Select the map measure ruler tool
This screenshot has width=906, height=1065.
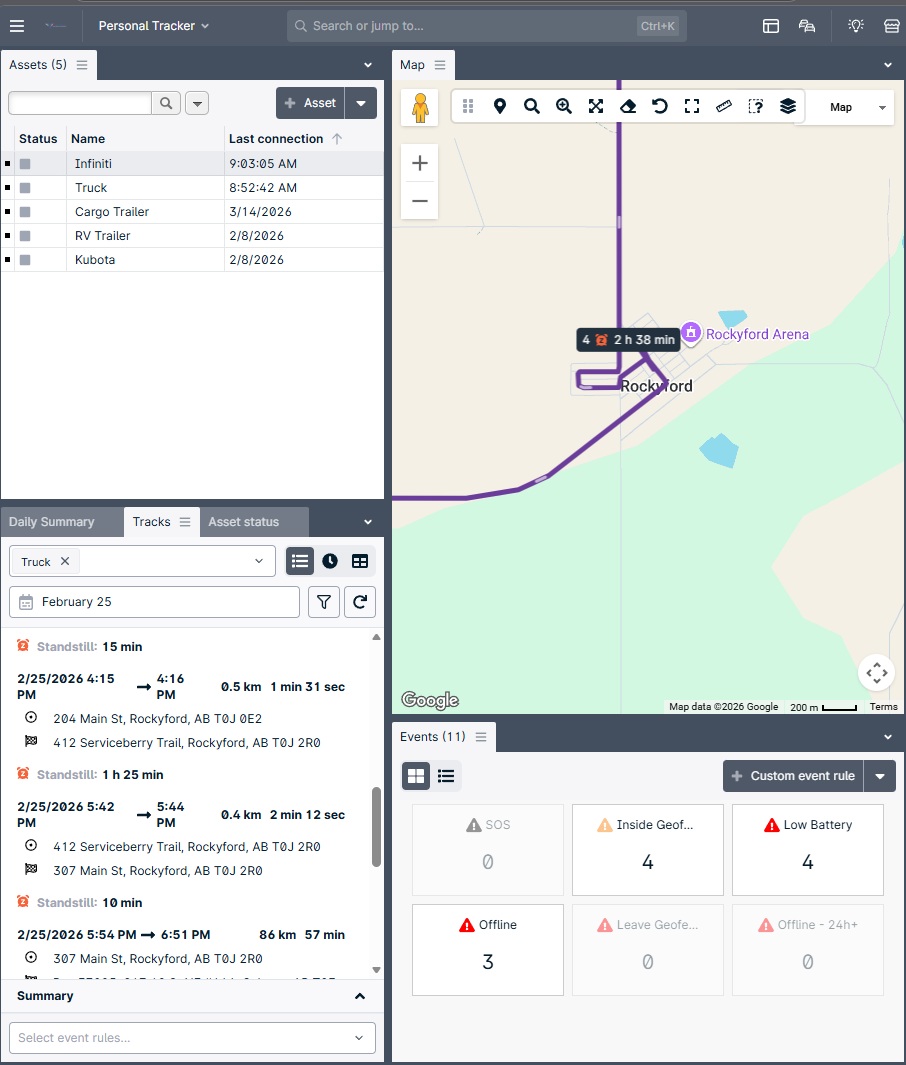pyautogui.click(x=724, y=105)
